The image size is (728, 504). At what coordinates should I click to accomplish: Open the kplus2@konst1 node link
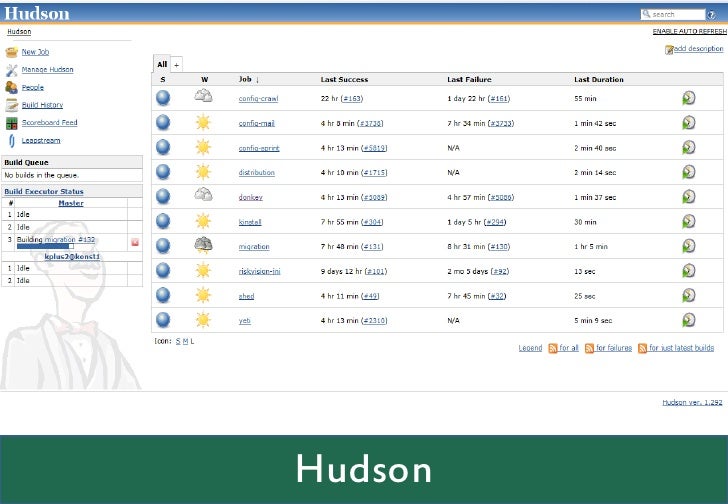[72, 256]
